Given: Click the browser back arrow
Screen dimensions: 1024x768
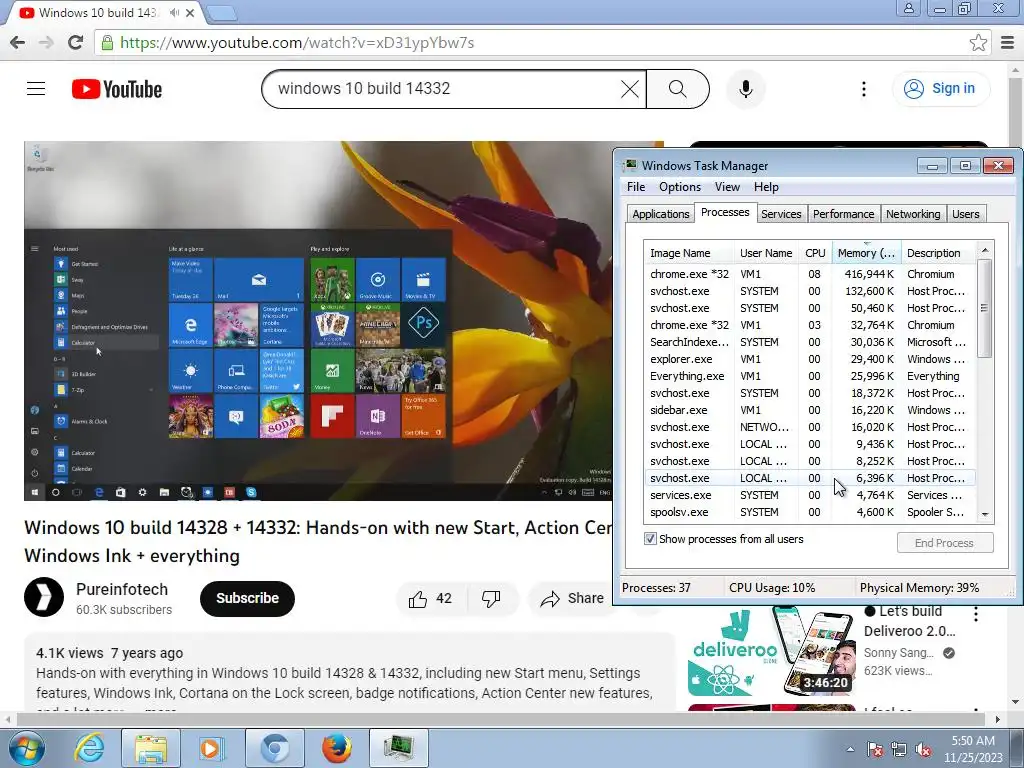Looking at the screenshot, I should 18,43.
